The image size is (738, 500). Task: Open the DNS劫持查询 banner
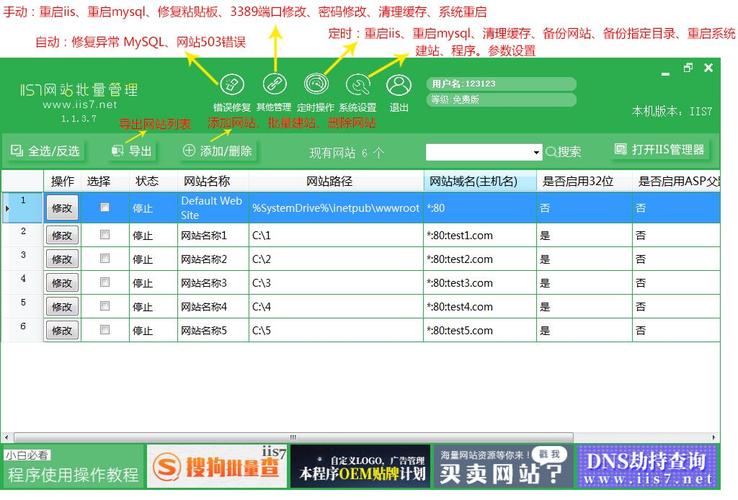coord(647,467)
